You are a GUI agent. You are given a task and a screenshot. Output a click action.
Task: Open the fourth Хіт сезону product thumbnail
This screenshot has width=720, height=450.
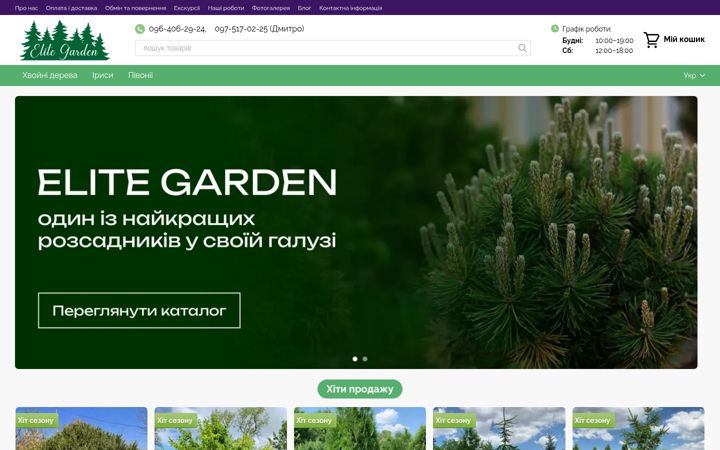[x=499, y=429]
